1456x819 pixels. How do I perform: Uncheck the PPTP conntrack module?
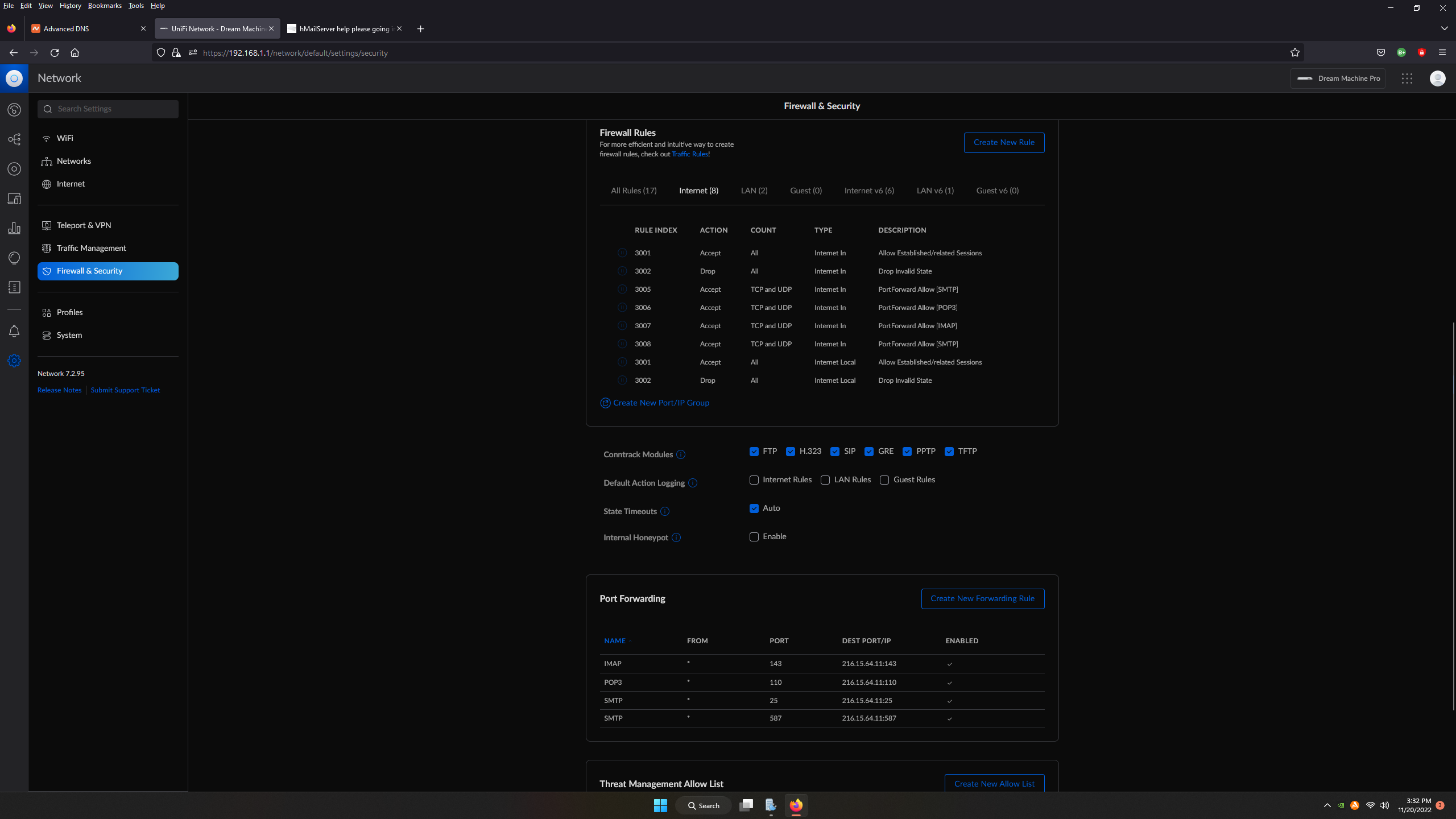(907, 452)
